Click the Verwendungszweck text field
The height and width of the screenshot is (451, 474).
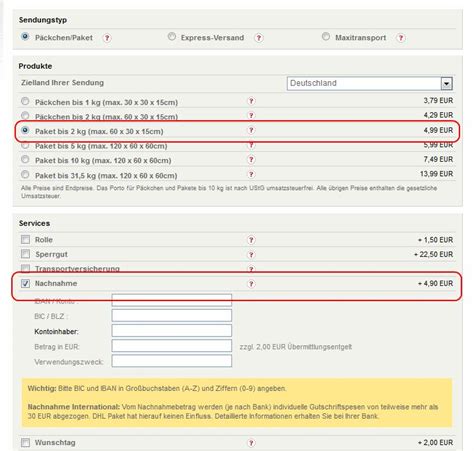coord(172,361)
